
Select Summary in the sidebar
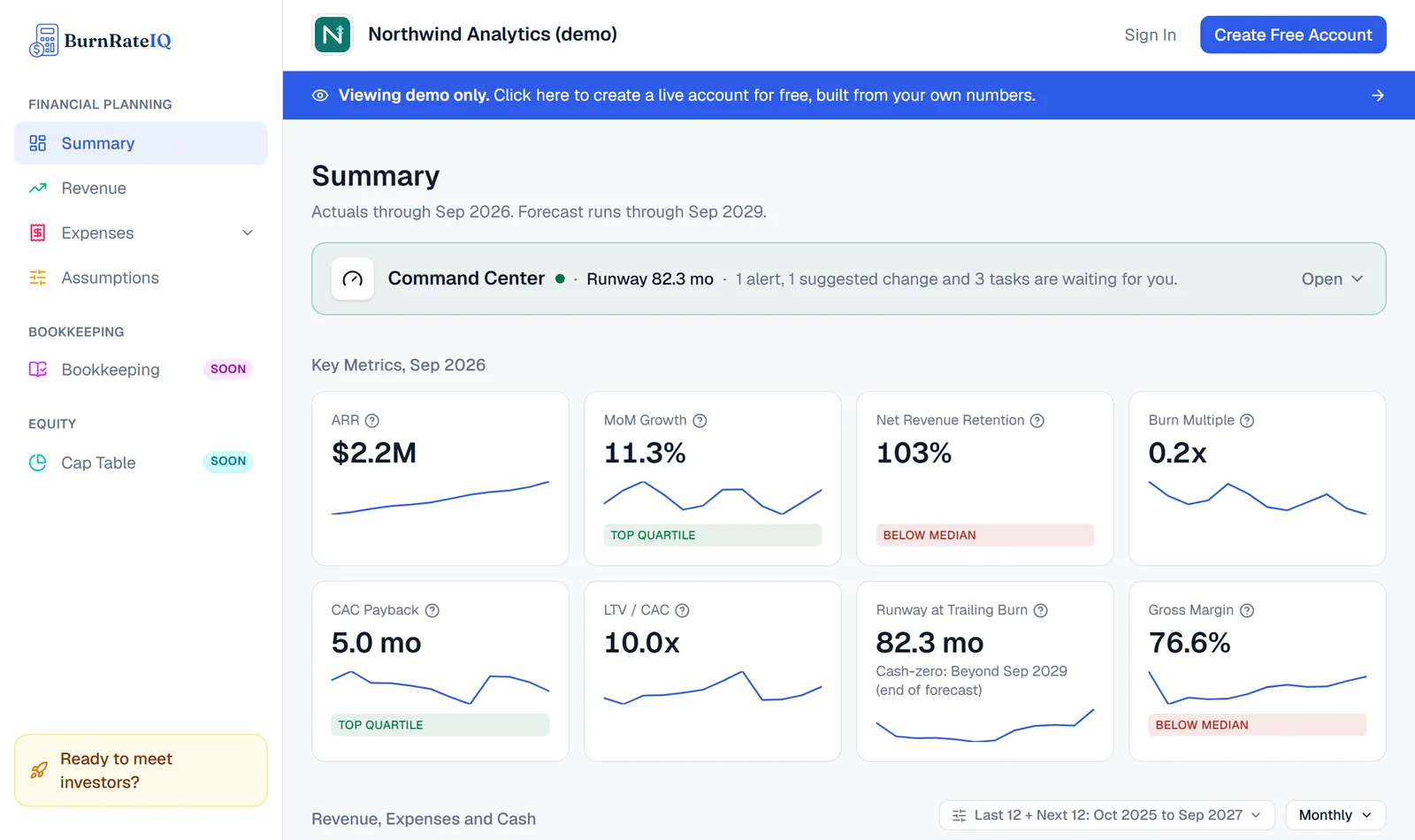(141, 143)
